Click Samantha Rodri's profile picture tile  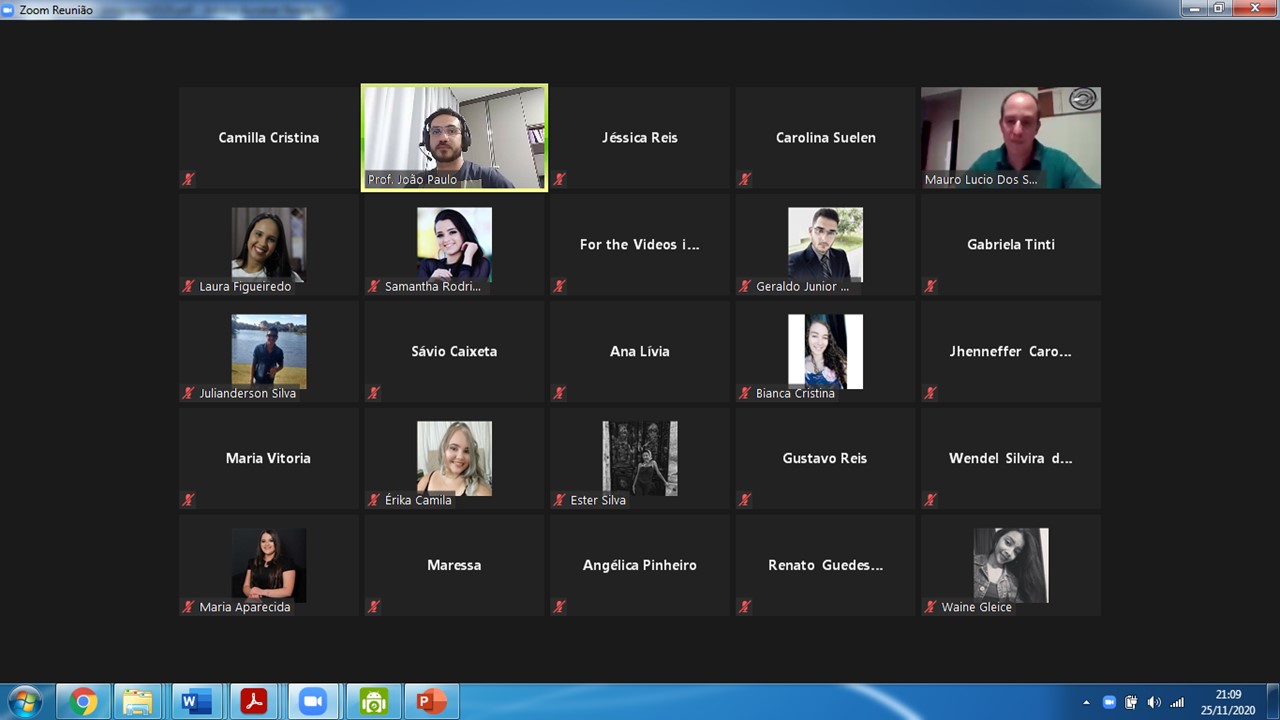(454, 244)
